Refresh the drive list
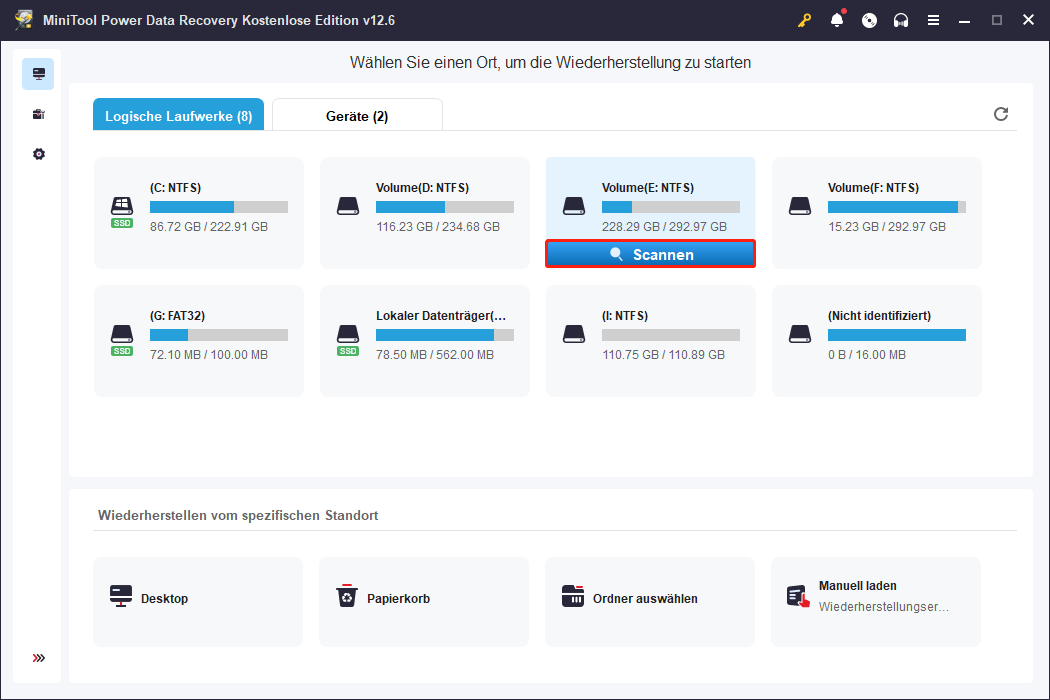 click(x=1001, y=114)
